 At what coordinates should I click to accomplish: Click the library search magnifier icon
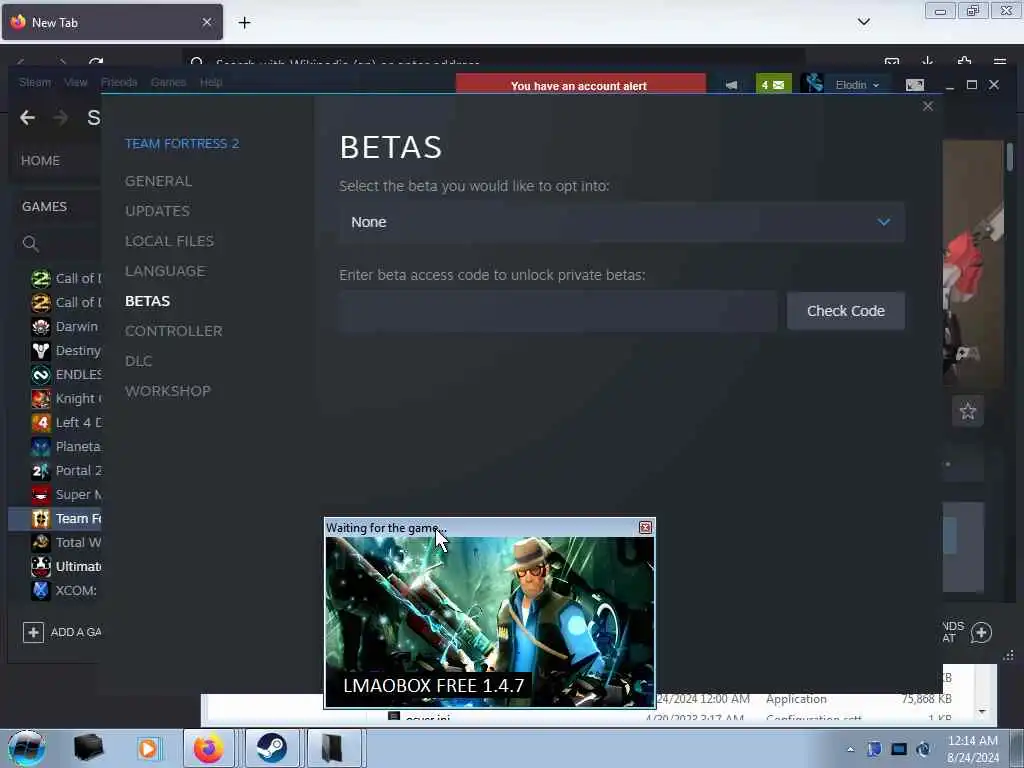(31, 244)
